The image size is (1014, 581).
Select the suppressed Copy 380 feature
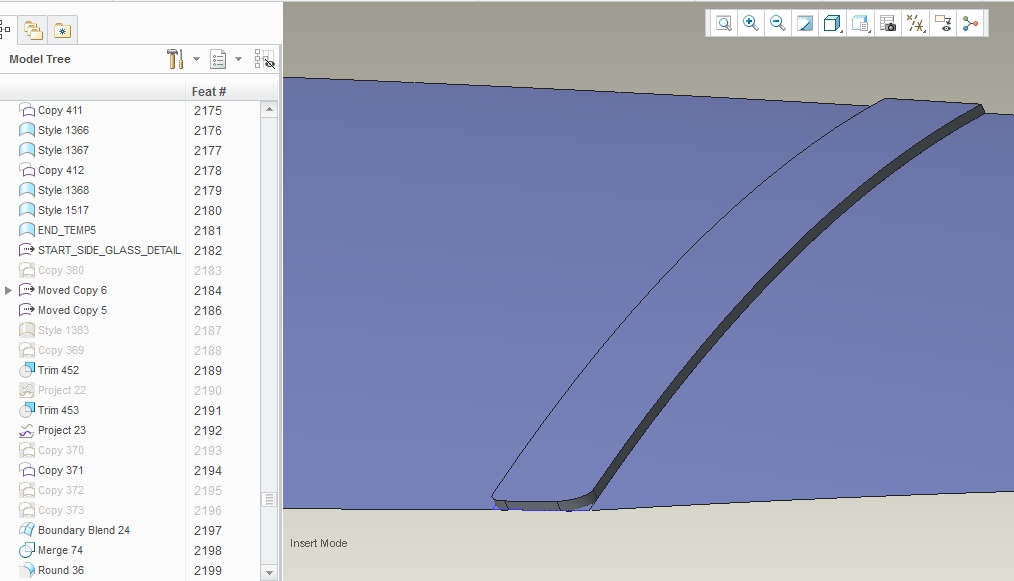(61, 270)
